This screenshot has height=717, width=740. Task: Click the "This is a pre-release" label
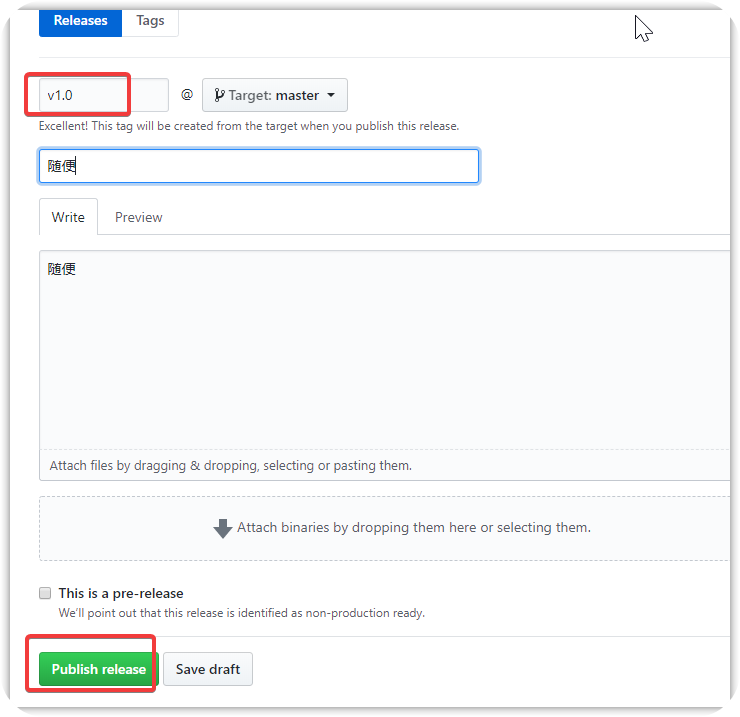pyautogui.click(x=121, y=593)
